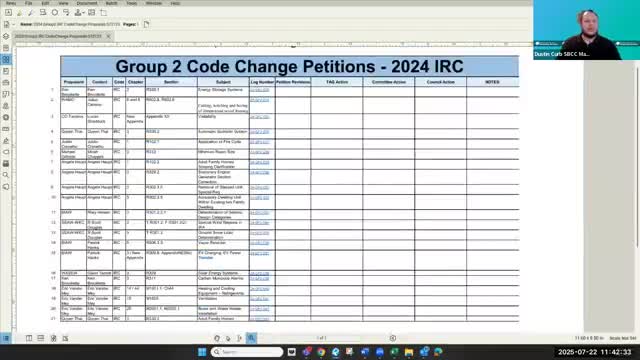Screen dimensions: 640x360
Task: Open Log Number link for Automatic Sprinkler System row
Action: [x=260, y=132]
